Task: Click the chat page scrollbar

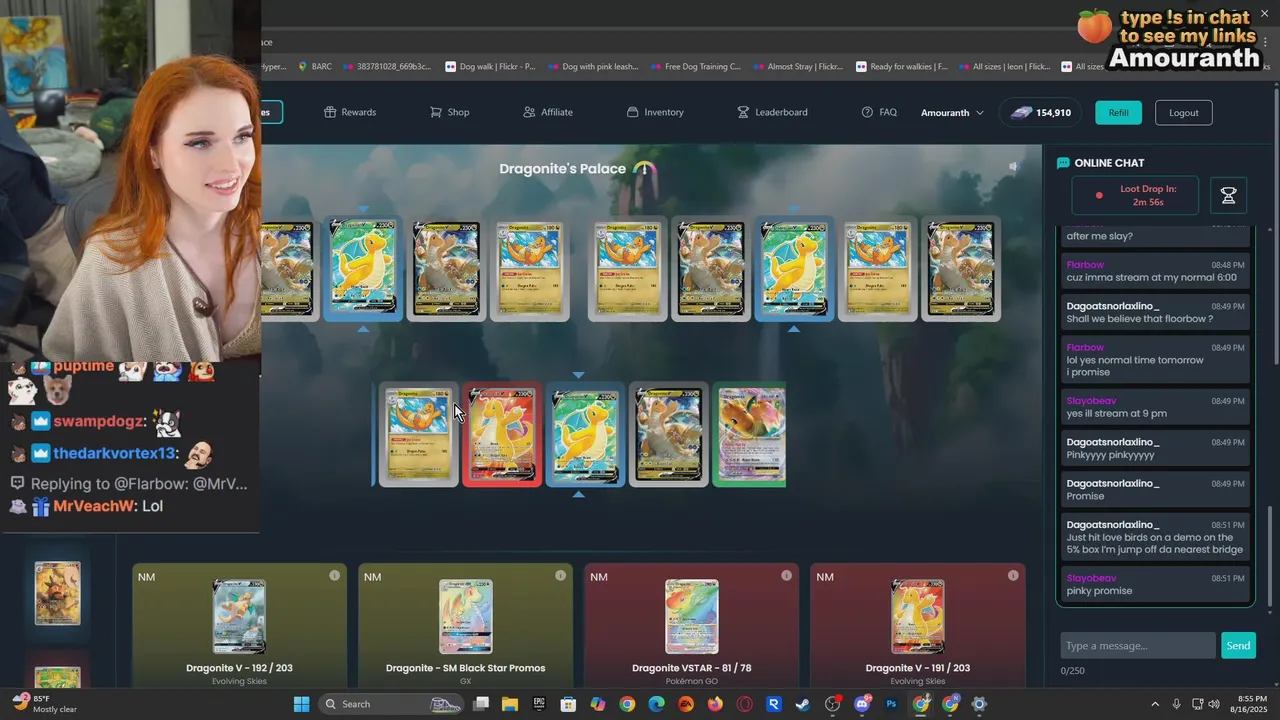Action: pyautogui.click(x=1270, y=555)
